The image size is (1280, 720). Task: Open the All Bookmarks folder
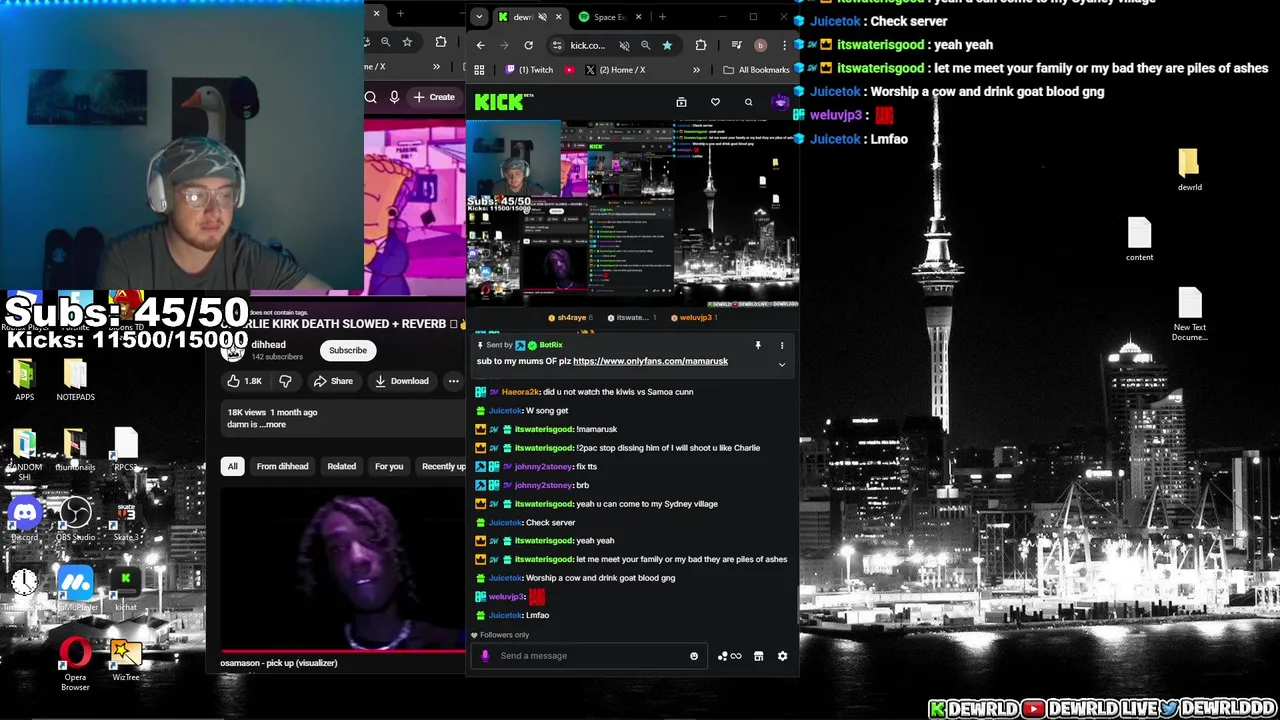(757, 70)
